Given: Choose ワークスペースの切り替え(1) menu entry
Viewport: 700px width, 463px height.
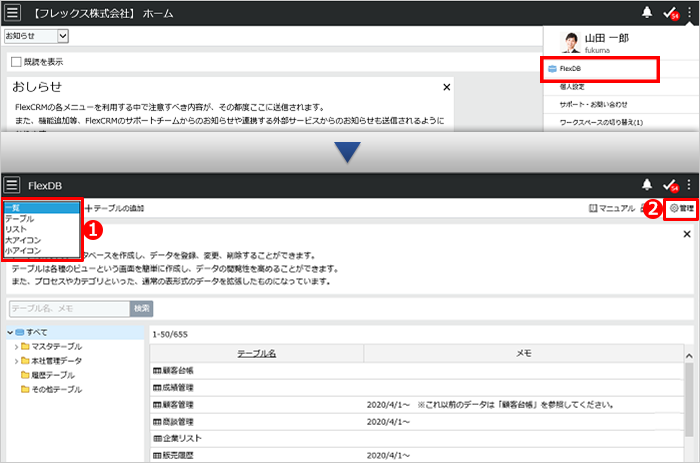Looking at the screenshot, I should 601,122.
